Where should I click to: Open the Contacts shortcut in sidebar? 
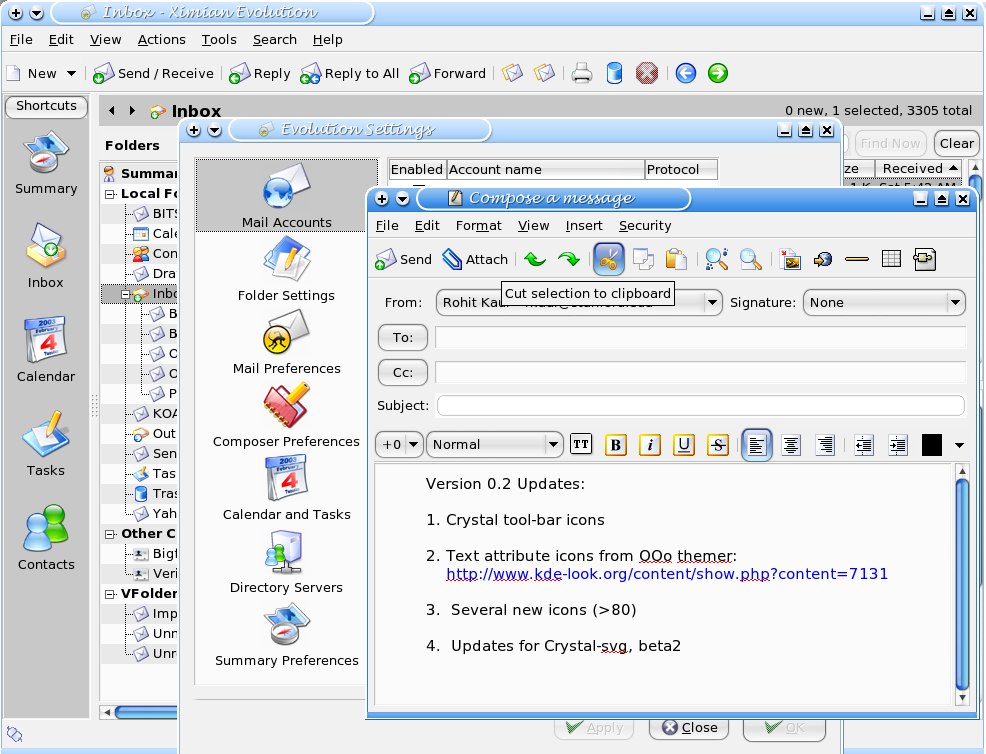[46, 538]
